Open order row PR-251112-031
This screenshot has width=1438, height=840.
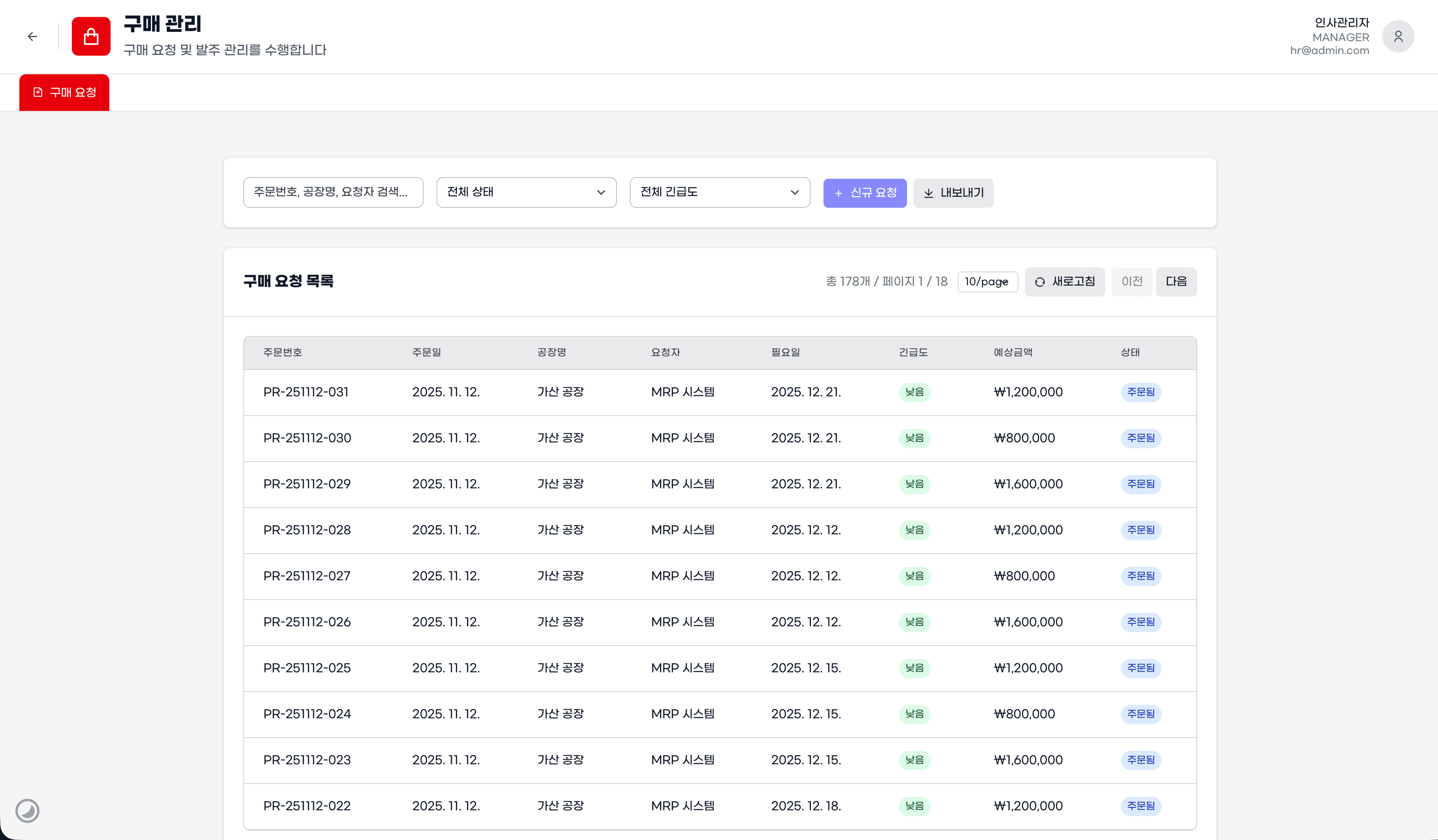pyautogui.click(x=306, y=392)
